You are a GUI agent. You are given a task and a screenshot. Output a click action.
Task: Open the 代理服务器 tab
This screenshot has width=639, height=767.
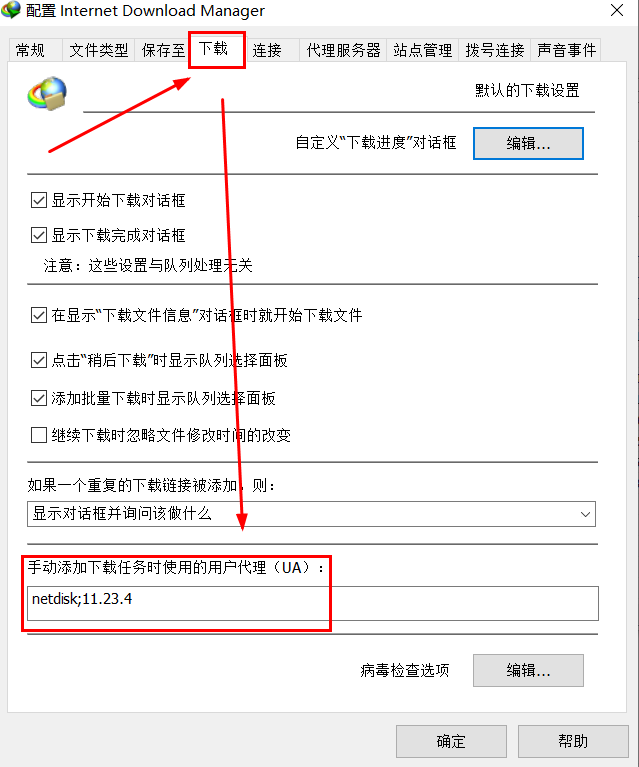tap(343, 50)
